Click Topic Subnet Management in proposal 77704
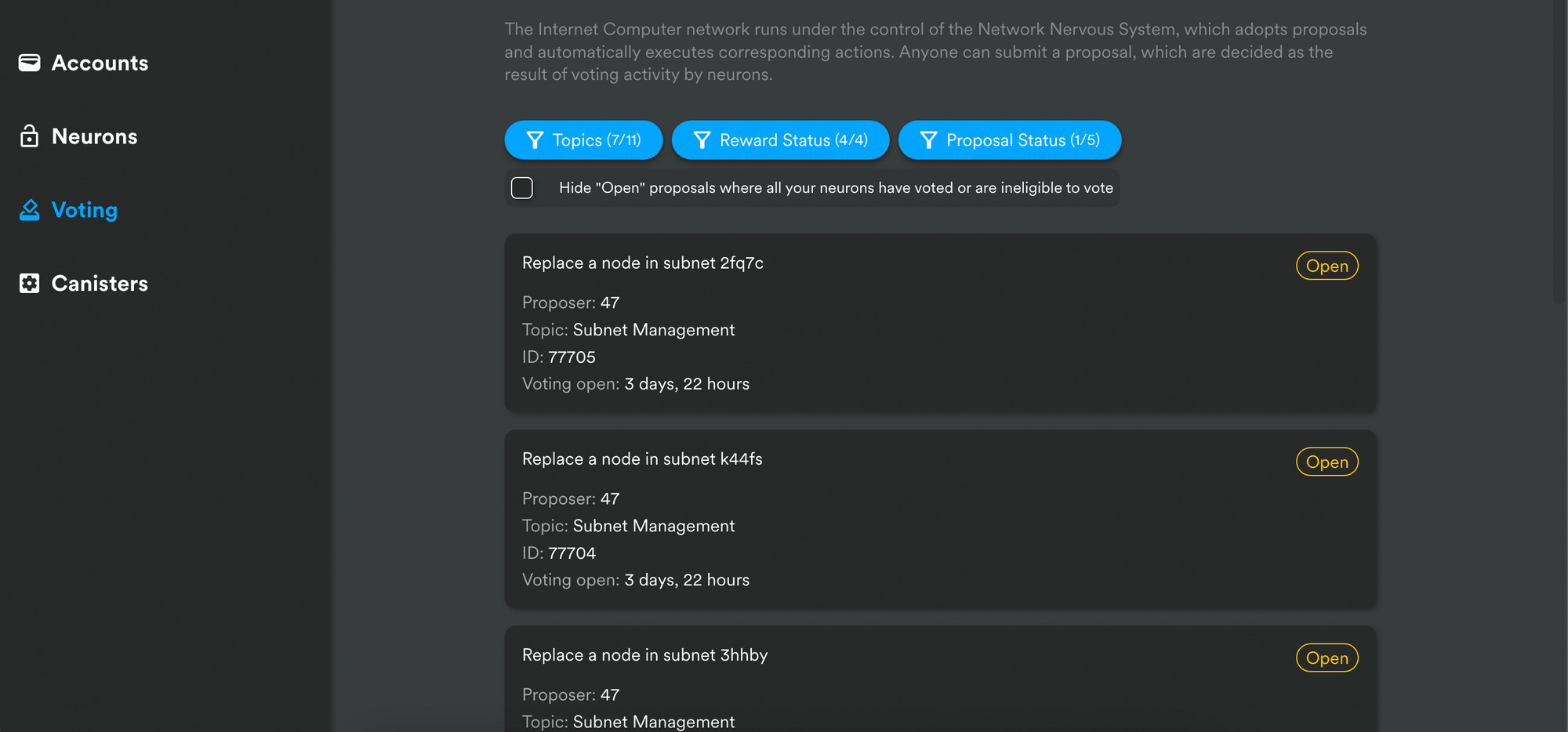Viewport: 1568px width, 732px height. [629, 526]
